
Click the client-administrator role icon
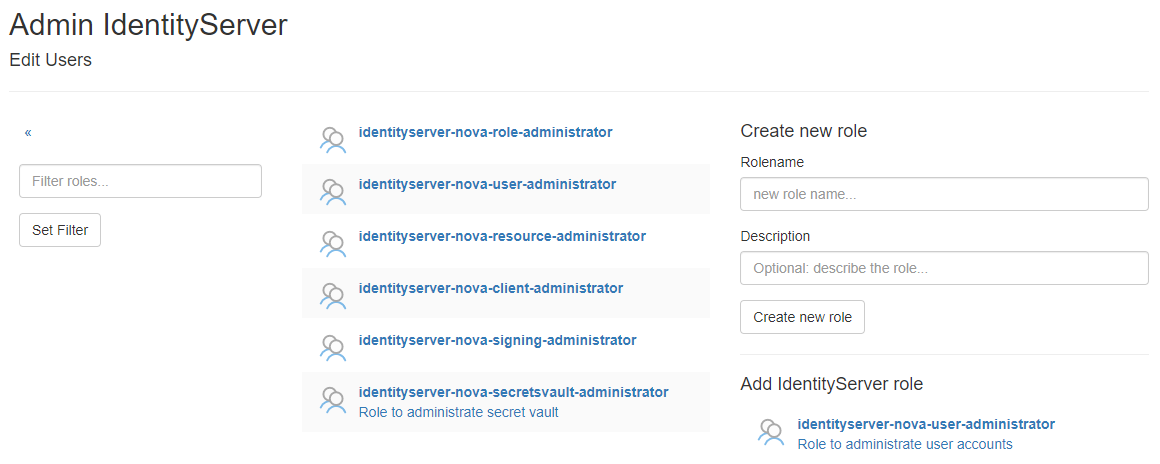[332, 295]
